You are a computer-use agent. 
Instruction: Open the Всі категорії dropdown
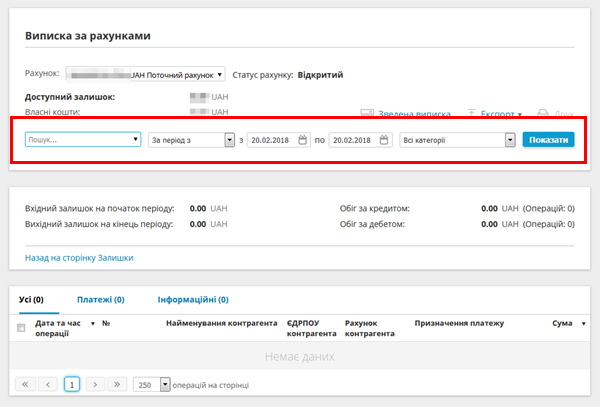tap(457, 140)
